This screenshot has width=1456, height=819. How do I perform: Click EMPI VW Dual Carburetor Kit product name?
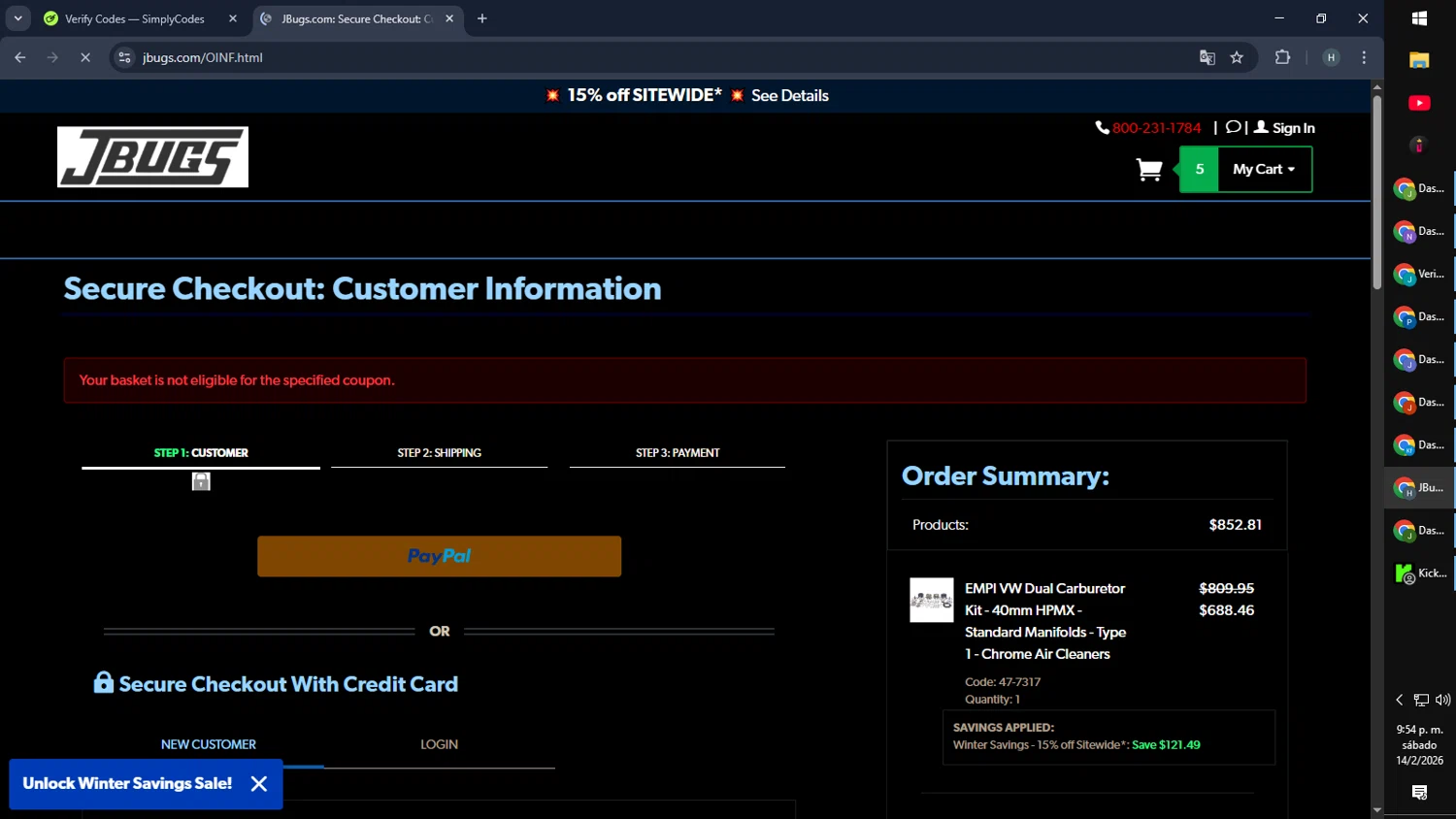1045,621
